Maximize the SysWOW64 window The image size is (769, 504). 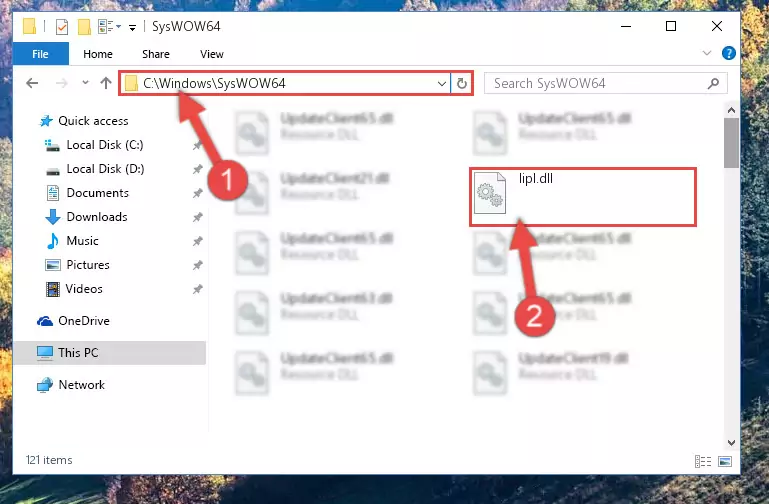click(671, 26)
